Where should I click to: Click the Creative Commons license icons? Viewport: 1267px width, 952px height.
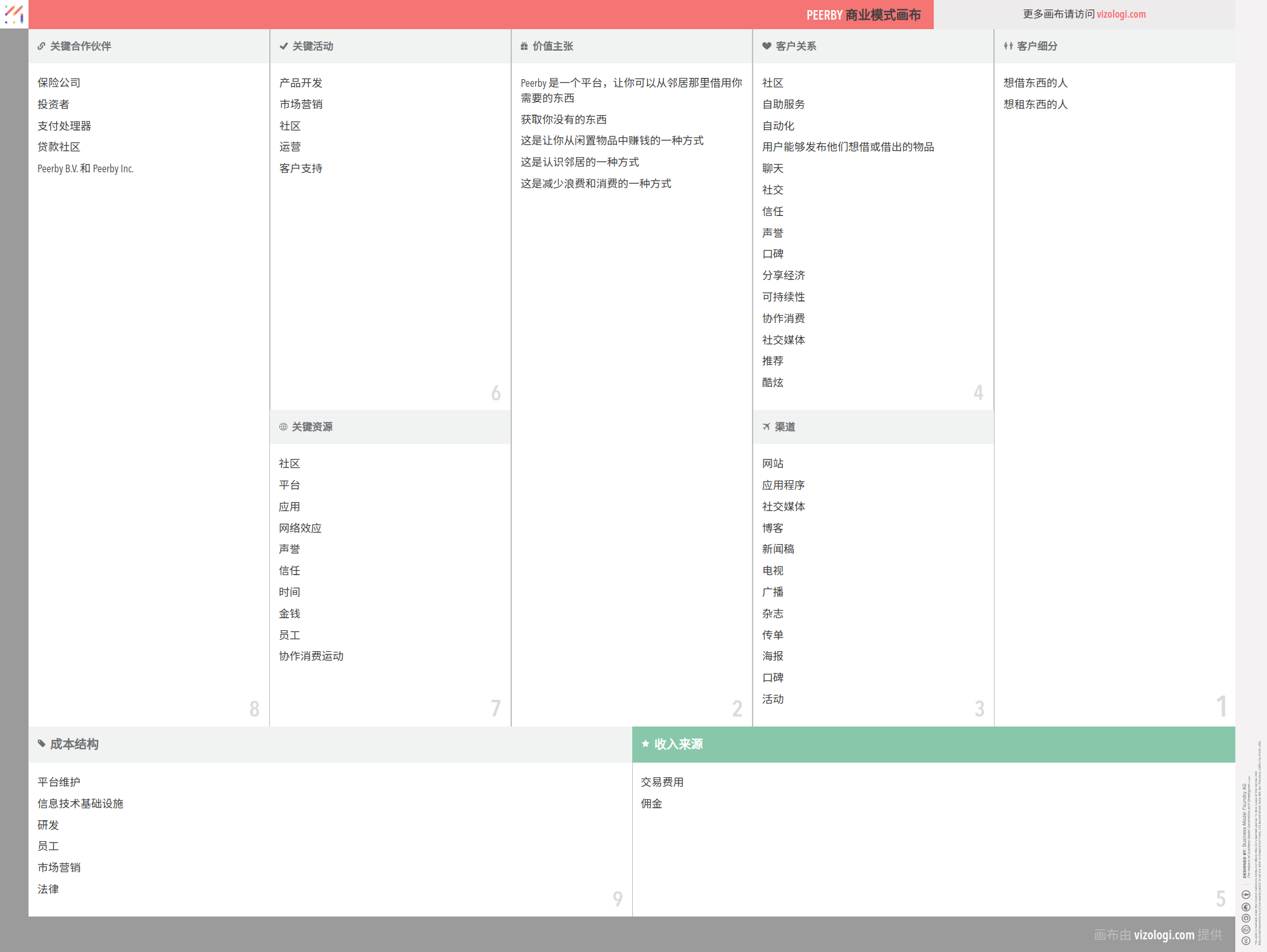pos(1245,917)
